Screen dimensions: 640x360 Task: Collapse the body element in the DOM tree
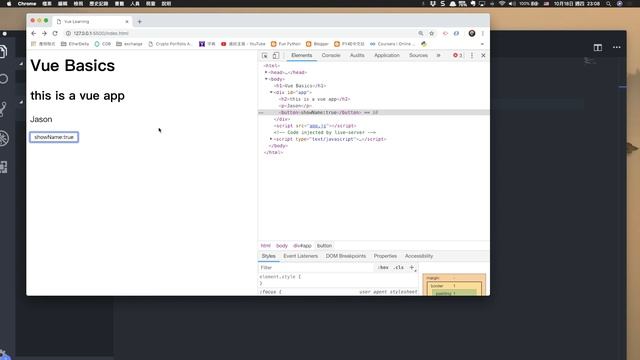266,79
